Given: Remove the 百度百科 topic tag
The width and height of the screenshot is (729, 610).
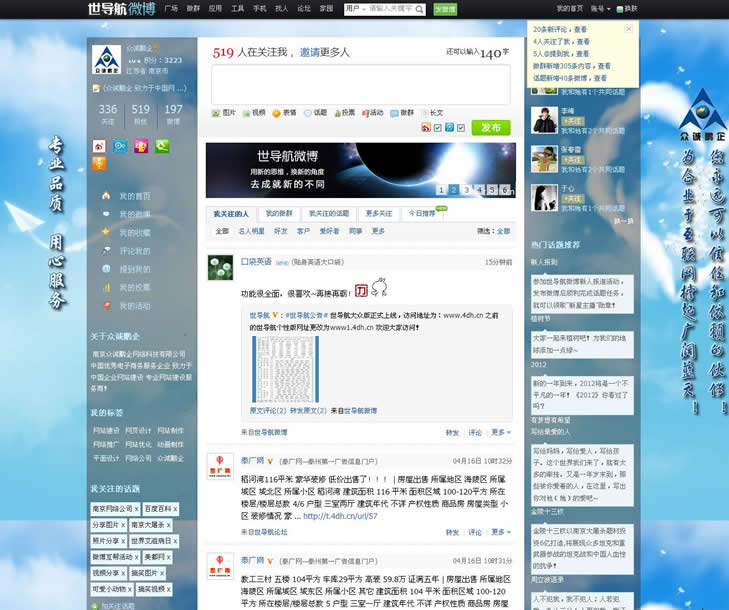Looking at the screenshot, I should (175, 510).
